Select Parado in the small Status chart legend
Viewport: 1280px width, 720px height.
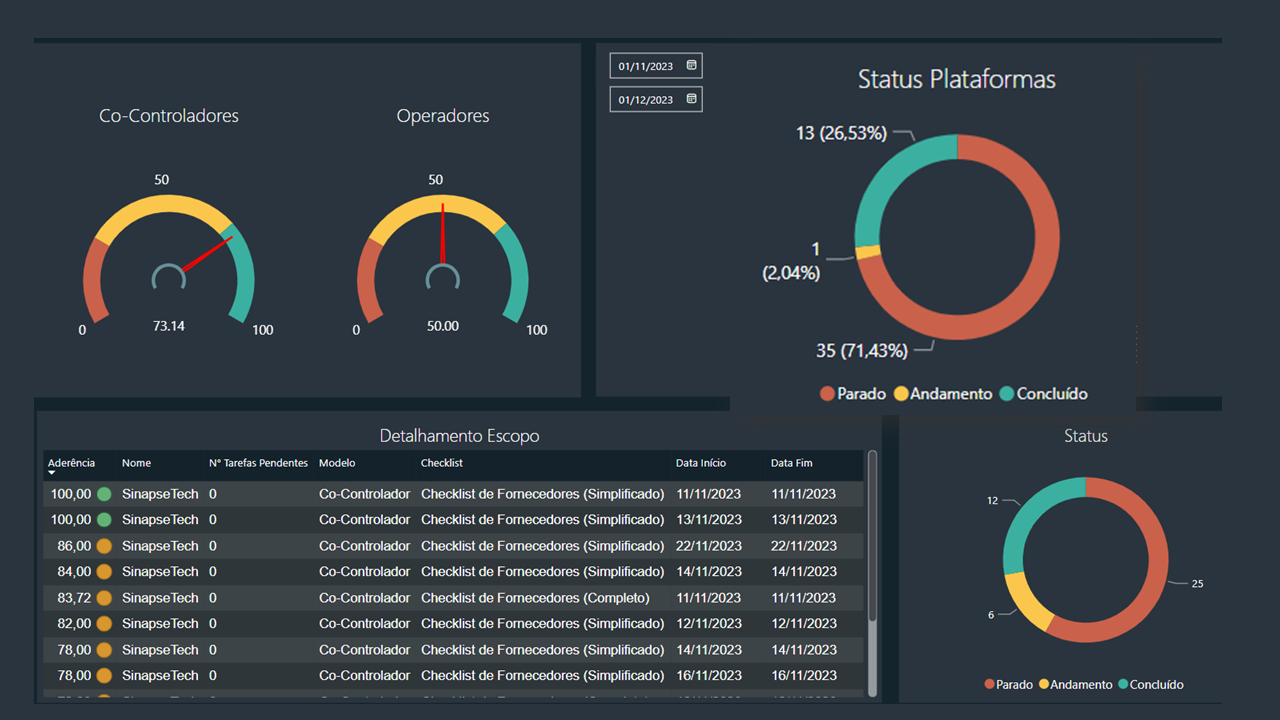[1009, 685]
